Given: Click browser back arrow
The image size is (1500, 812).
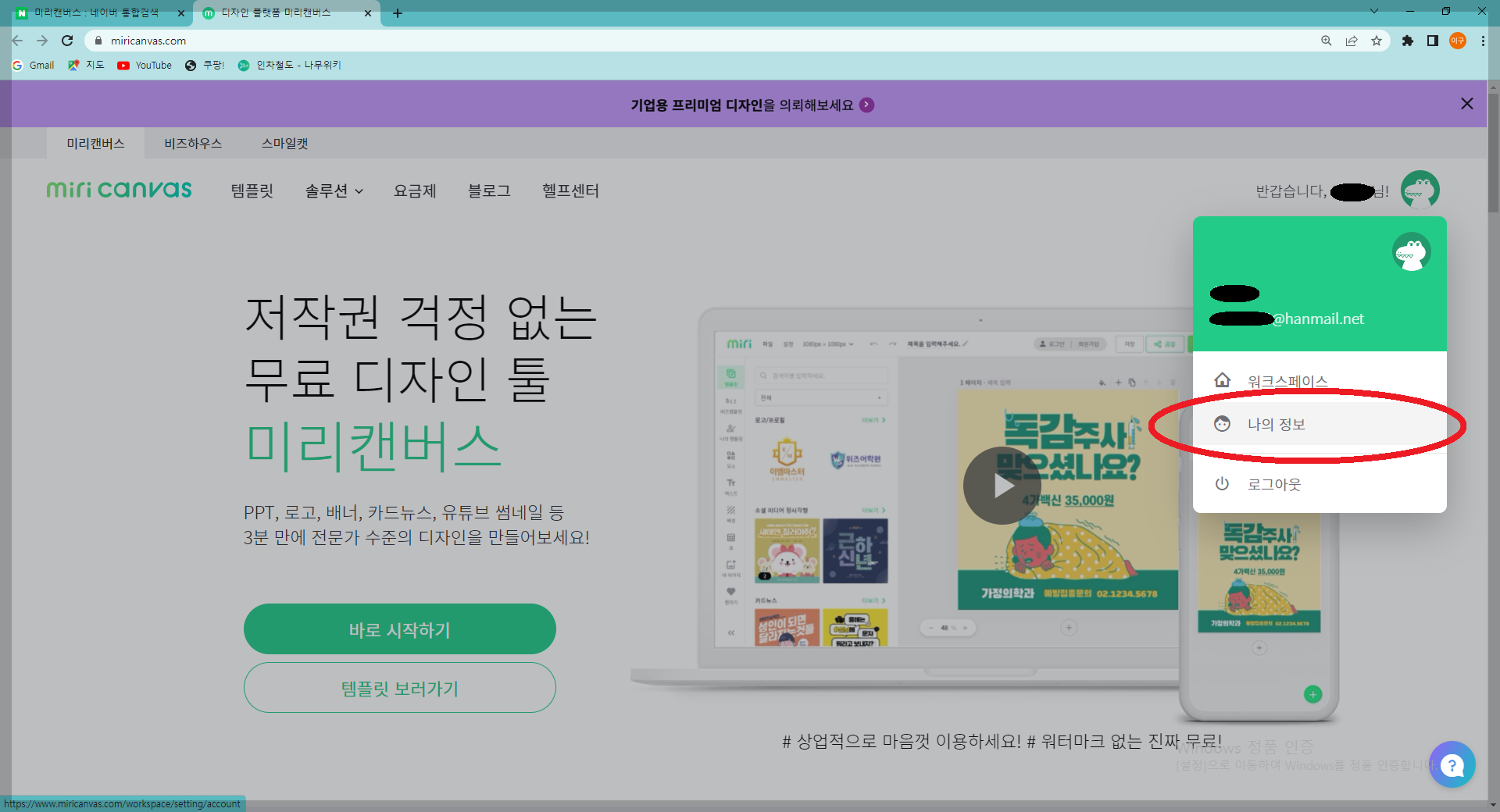Looking at the screenshot, I should [17, 41].
